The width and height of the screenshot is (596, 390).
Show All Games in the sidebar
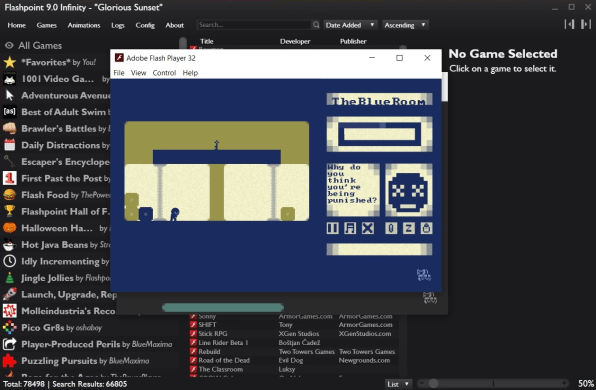[40, 46]
